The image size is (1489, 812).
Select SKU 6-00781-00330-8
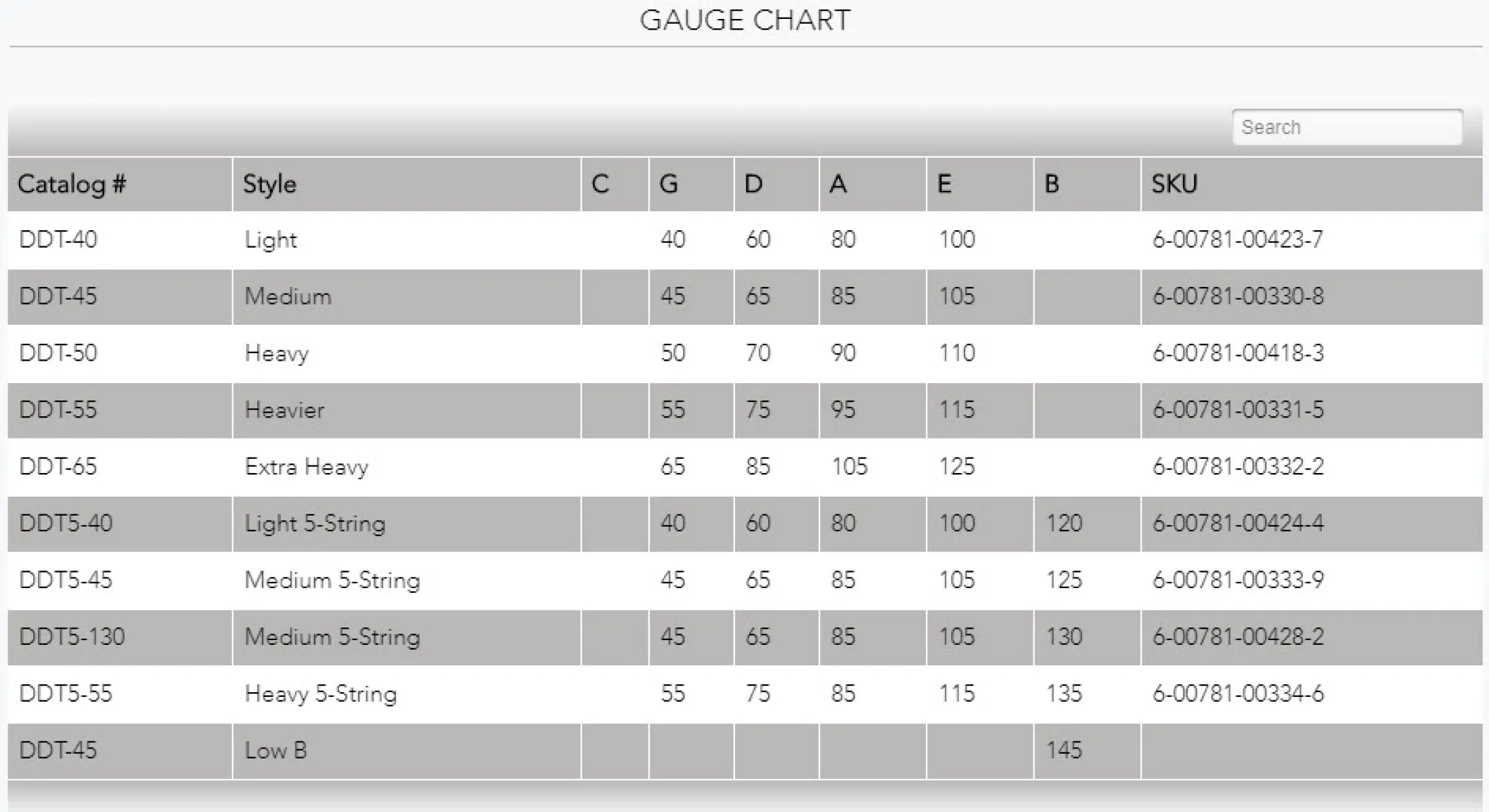click(x=1238, y=296)
